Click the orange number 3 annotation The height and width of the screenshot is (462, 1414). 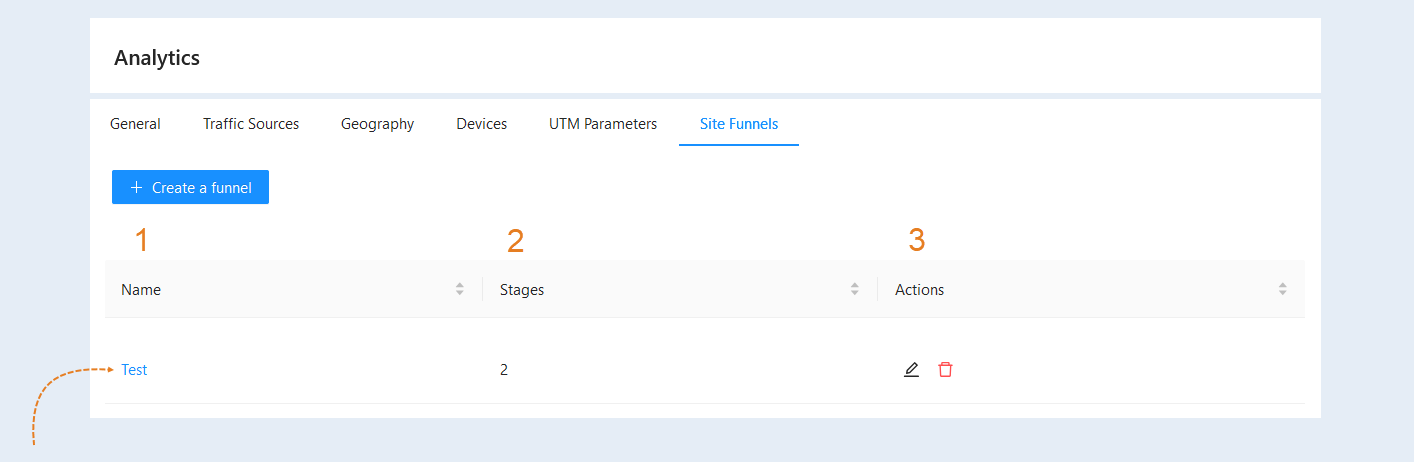tap(917, 240)
